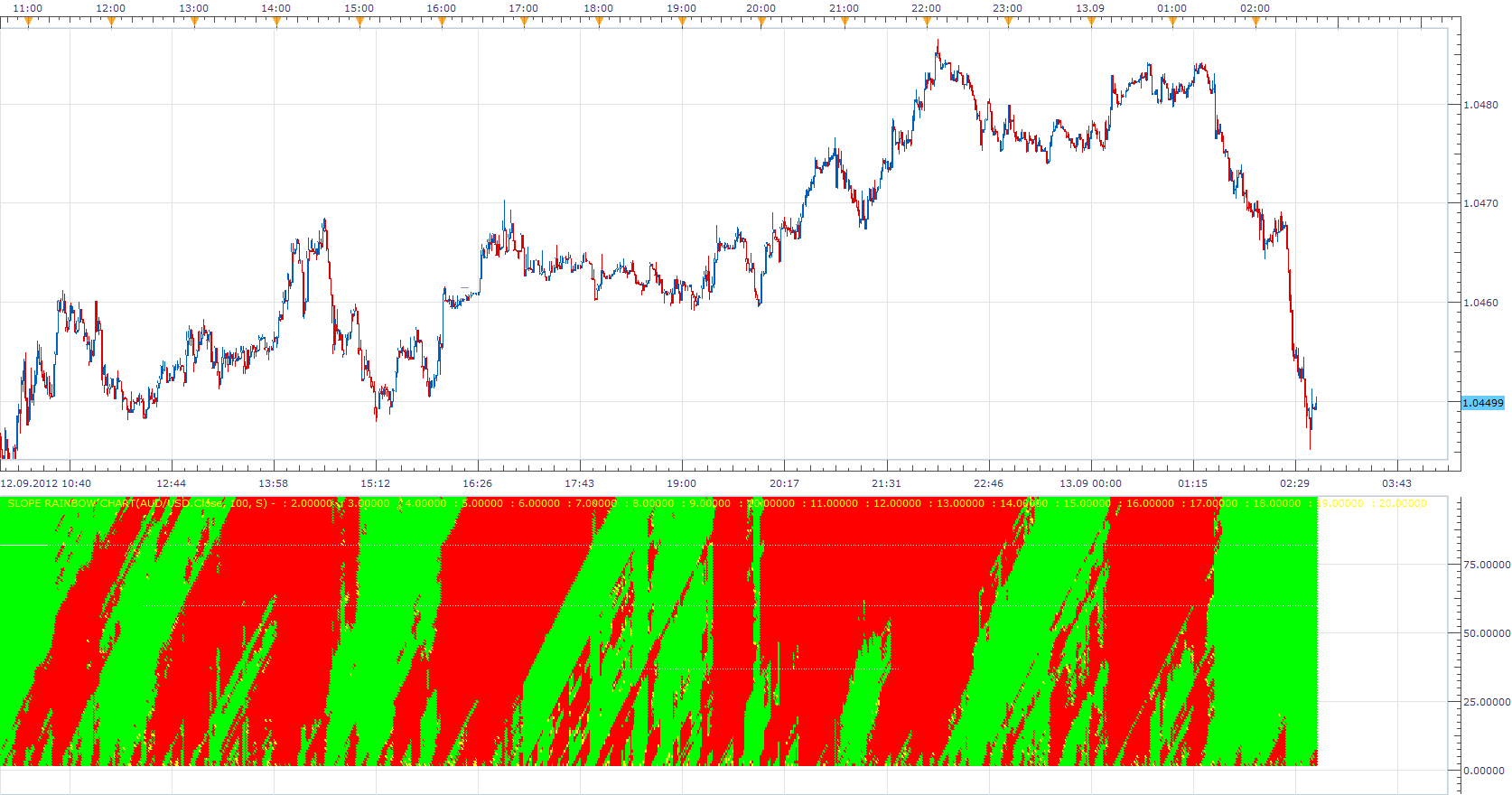This screenshot has height=795, width=1512.
Task: Click the 20:17 bottom time label
Action: pos(784,483)
